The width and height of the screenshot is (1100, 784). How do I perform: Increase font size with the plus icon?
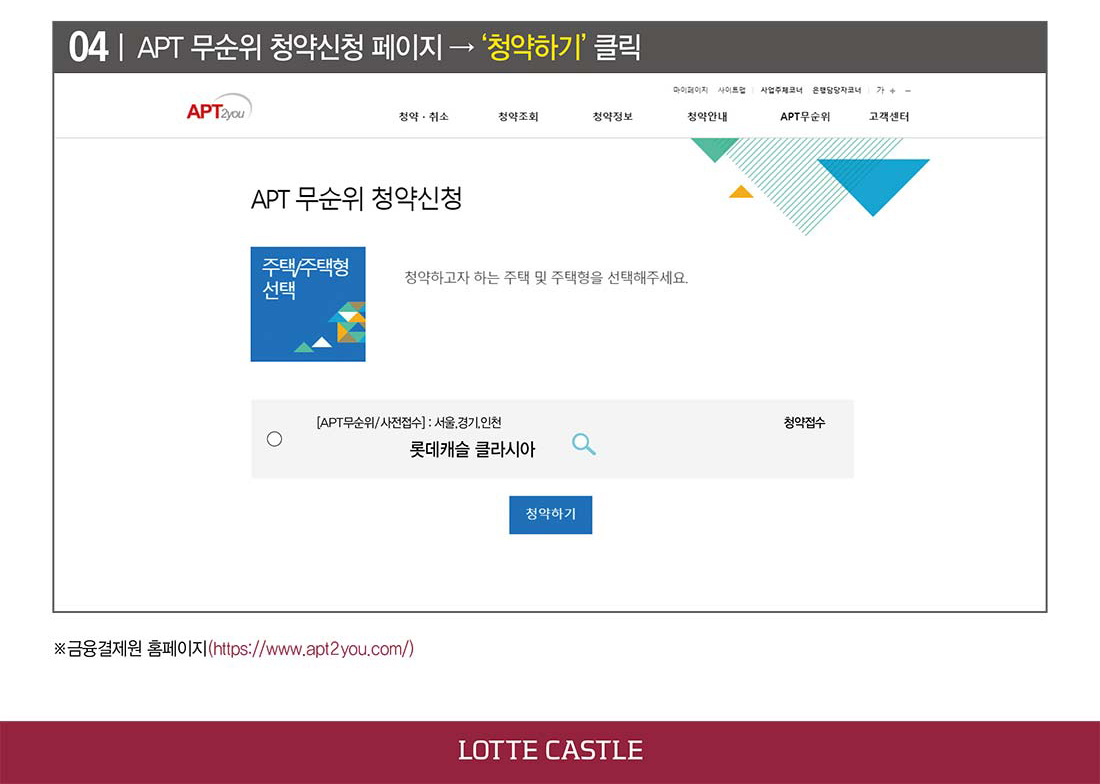(892, 90)
